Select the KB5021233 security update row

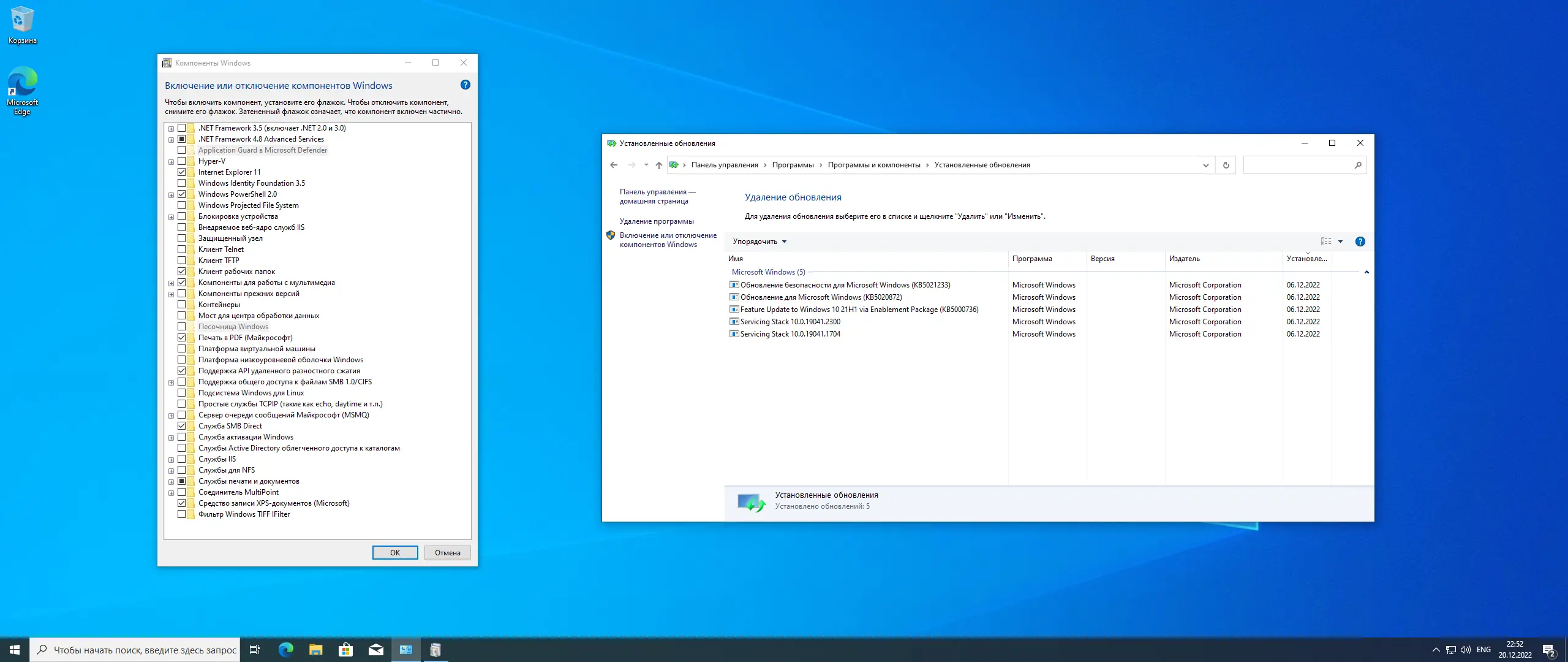845,285
